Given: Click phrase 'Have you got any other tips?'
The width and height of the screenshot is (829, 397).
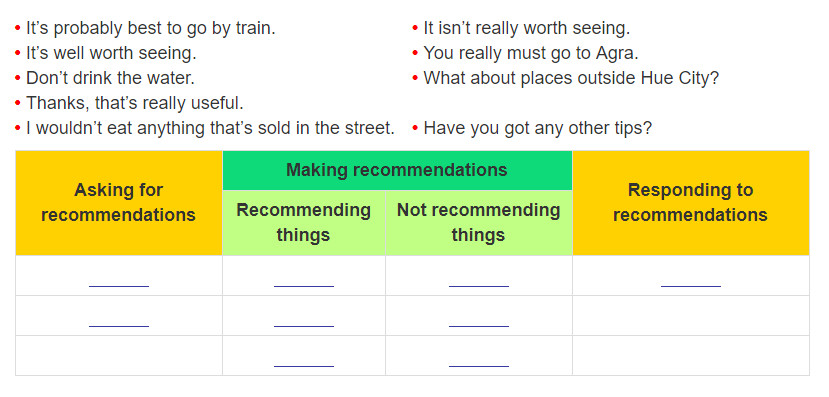Looking at the screenshot, I should pos(538,128).
